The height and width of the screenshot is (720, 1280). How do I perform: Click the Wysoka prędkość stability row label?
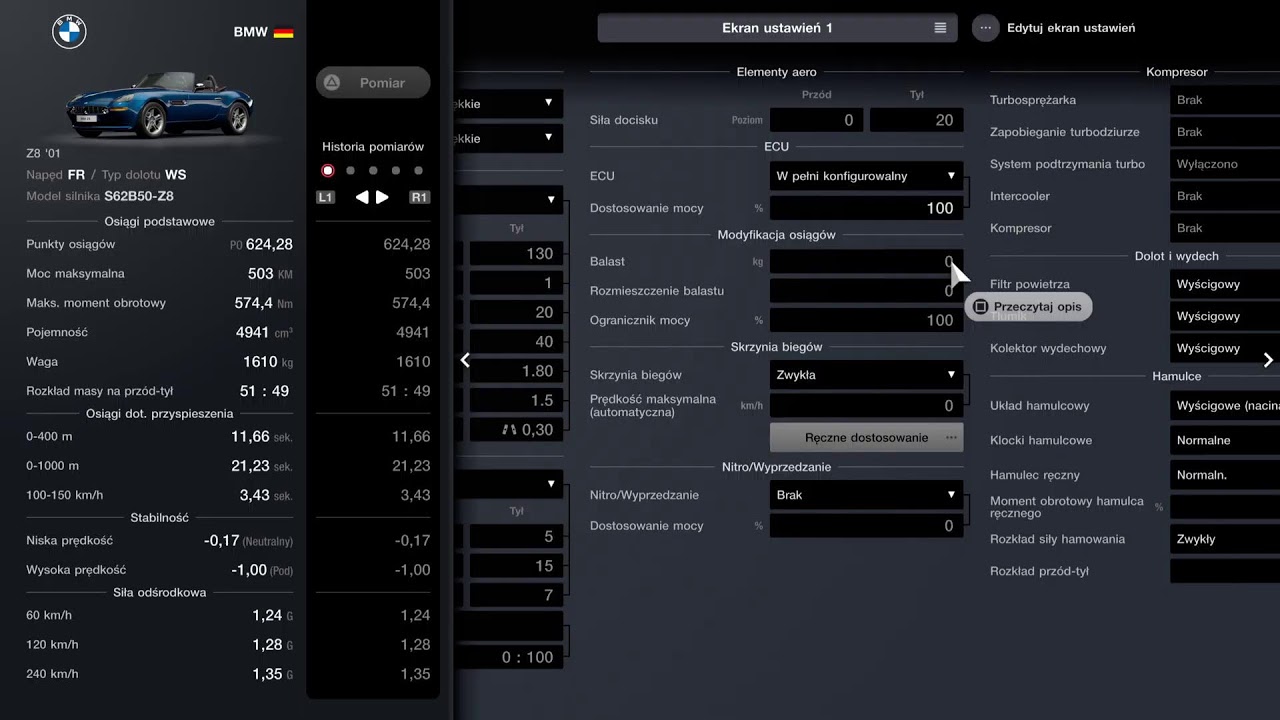tap(76, 570)
